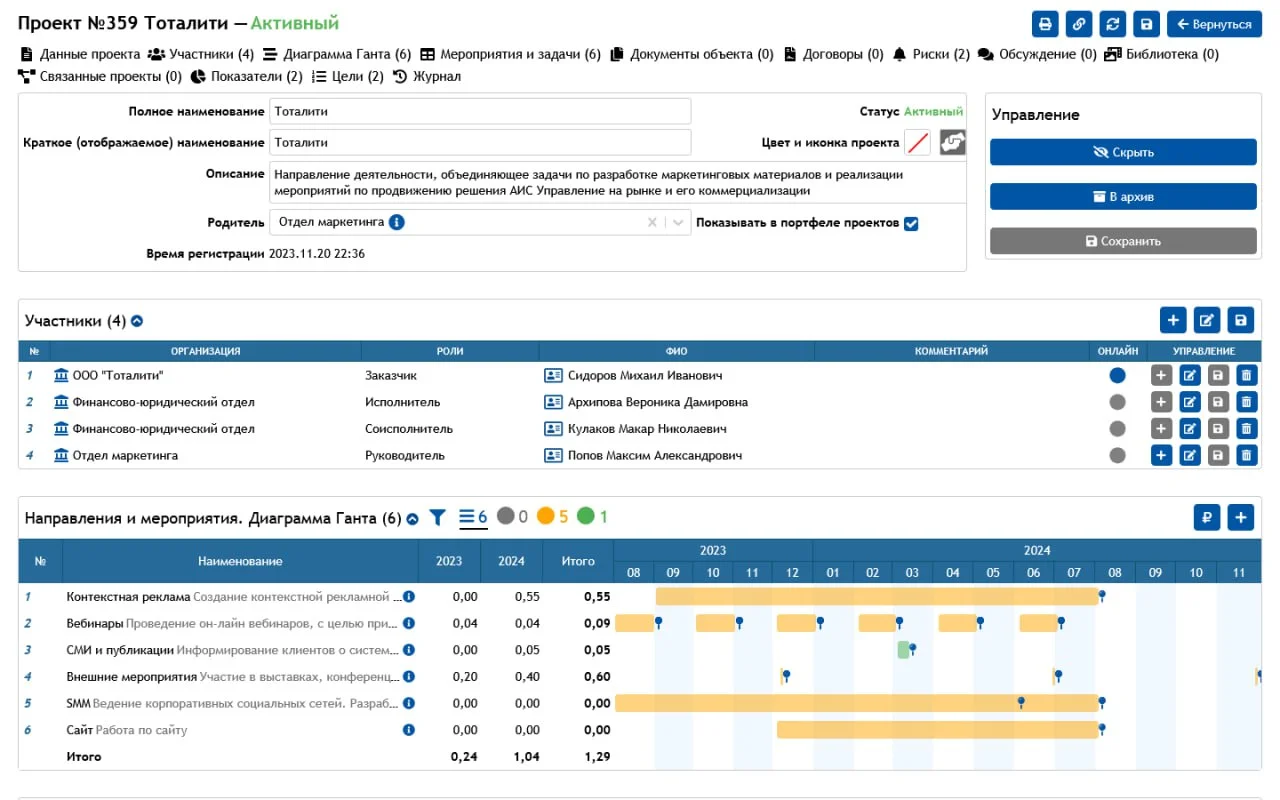Toggle in-progress tasks orange filter circle
The height and width of the screenshot is (800, 1280).
(545, 517)
